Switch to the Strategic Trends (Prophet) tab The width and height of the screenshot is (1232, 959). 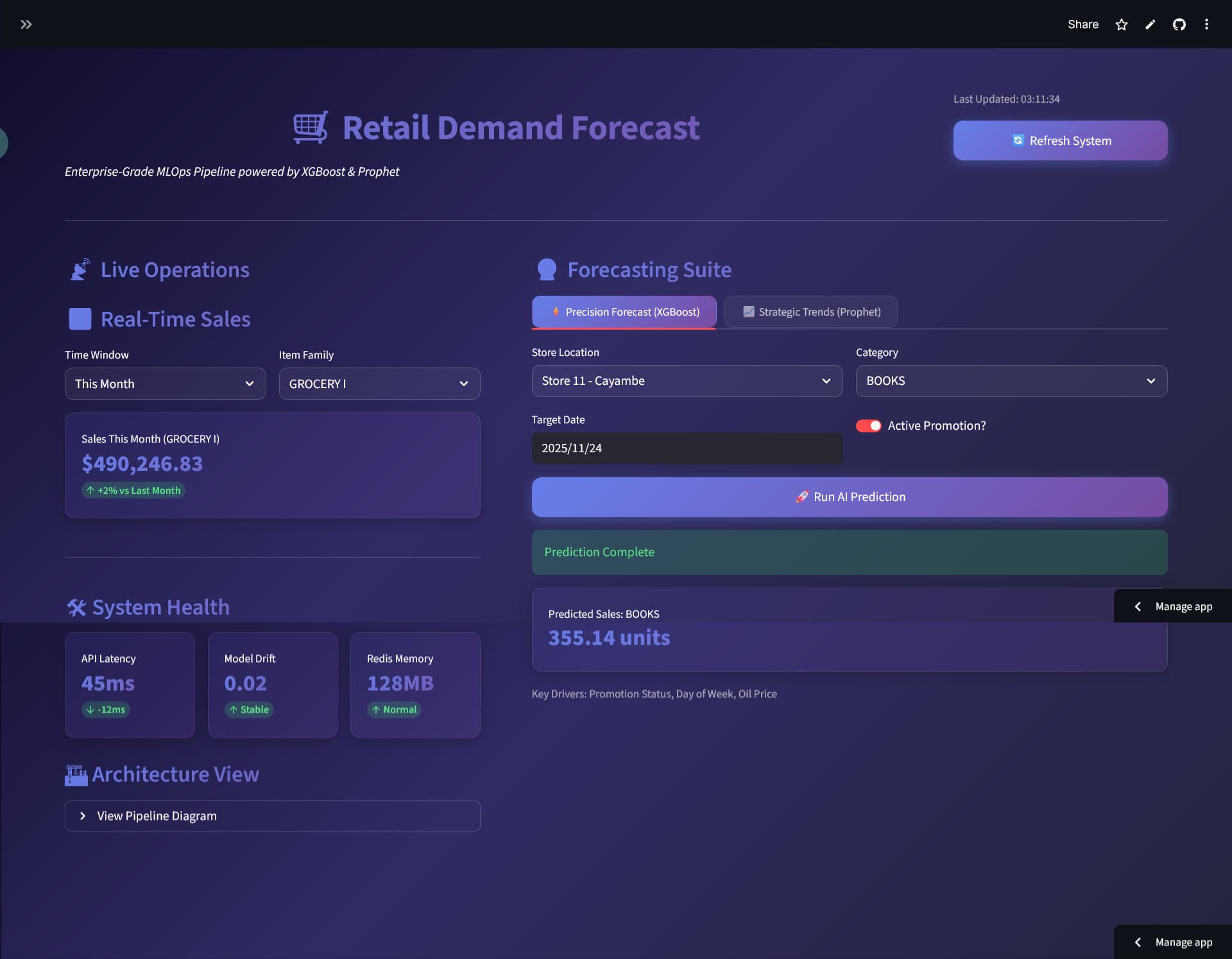[810, 312]
